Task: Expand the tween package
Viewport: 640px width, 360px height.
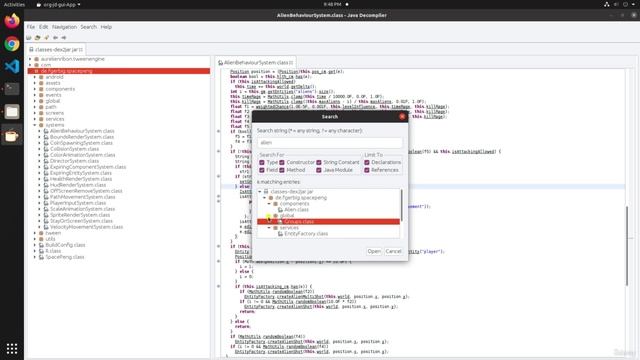Action: click(x=35, y=233)
